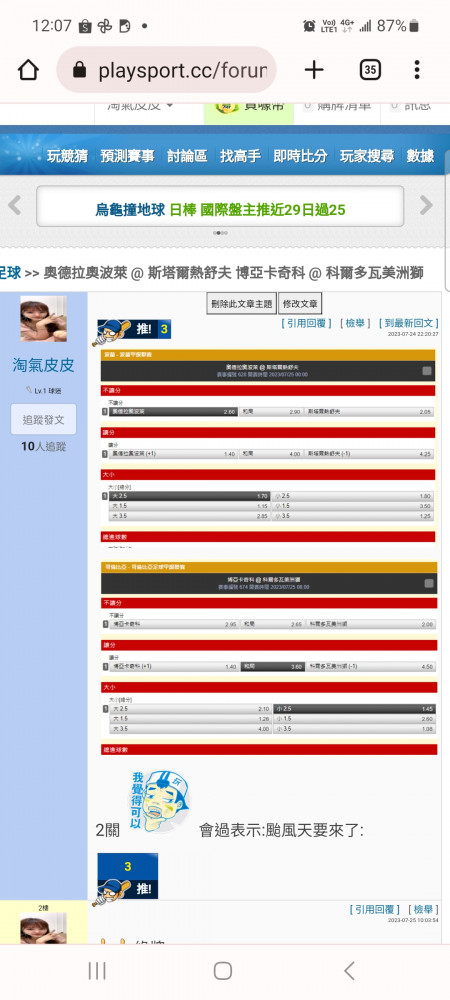Tick the gray box on 博亞卡奇科 match header

click(x=429, y=583)
